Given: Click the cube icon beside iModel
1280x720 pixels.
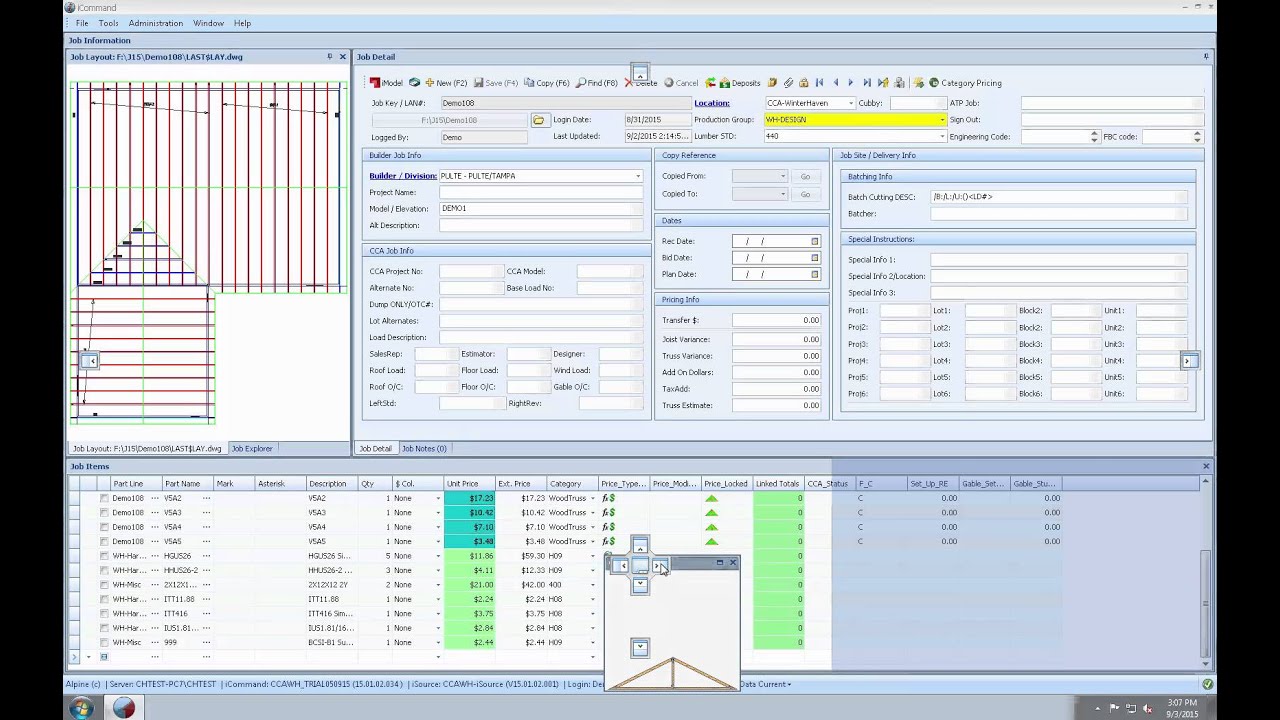Looking at the screenshot, I should pyautogui.click(x=414, y=83).
